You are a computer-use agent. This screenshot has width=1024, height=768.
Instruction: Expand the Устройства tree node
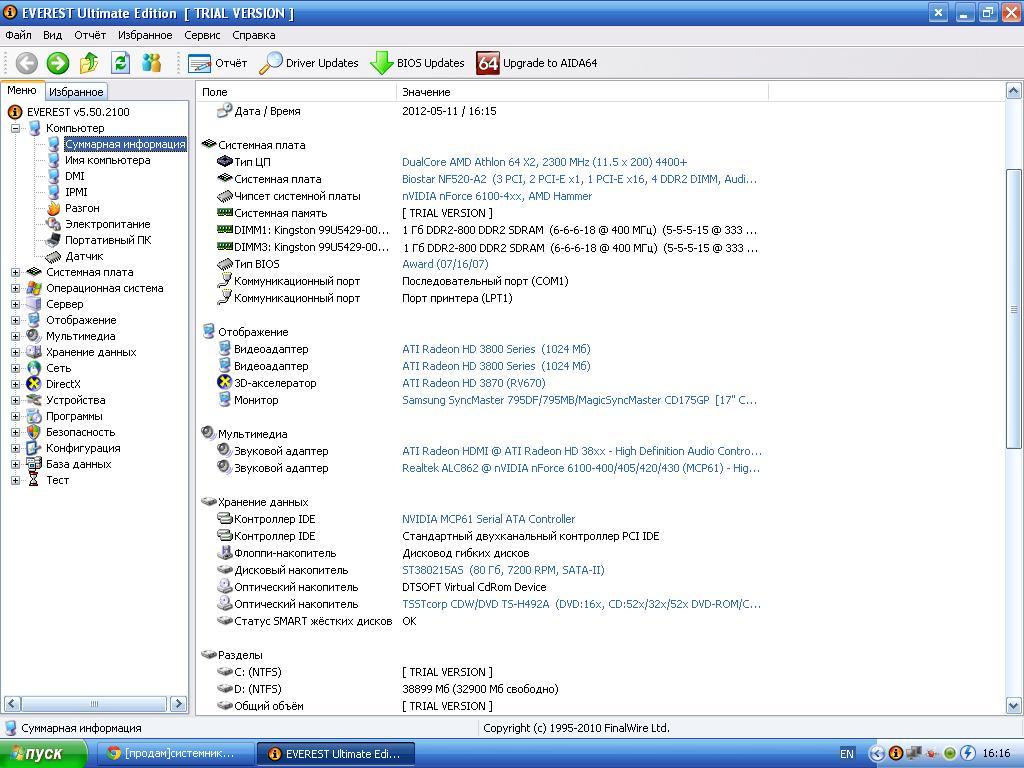click(x=16, y=400)
